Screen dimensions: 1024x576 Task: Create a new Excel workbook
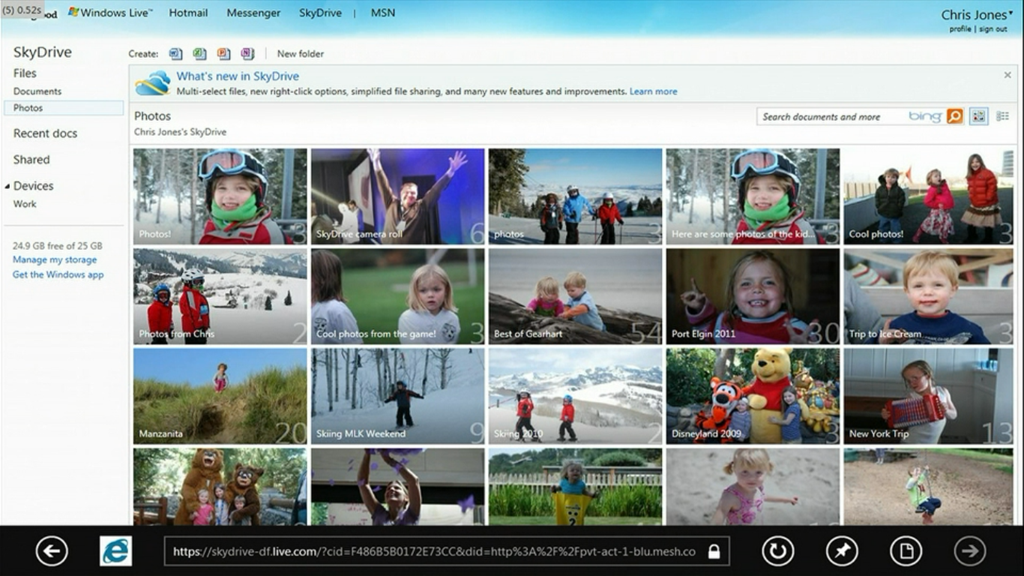pos(199,54)
